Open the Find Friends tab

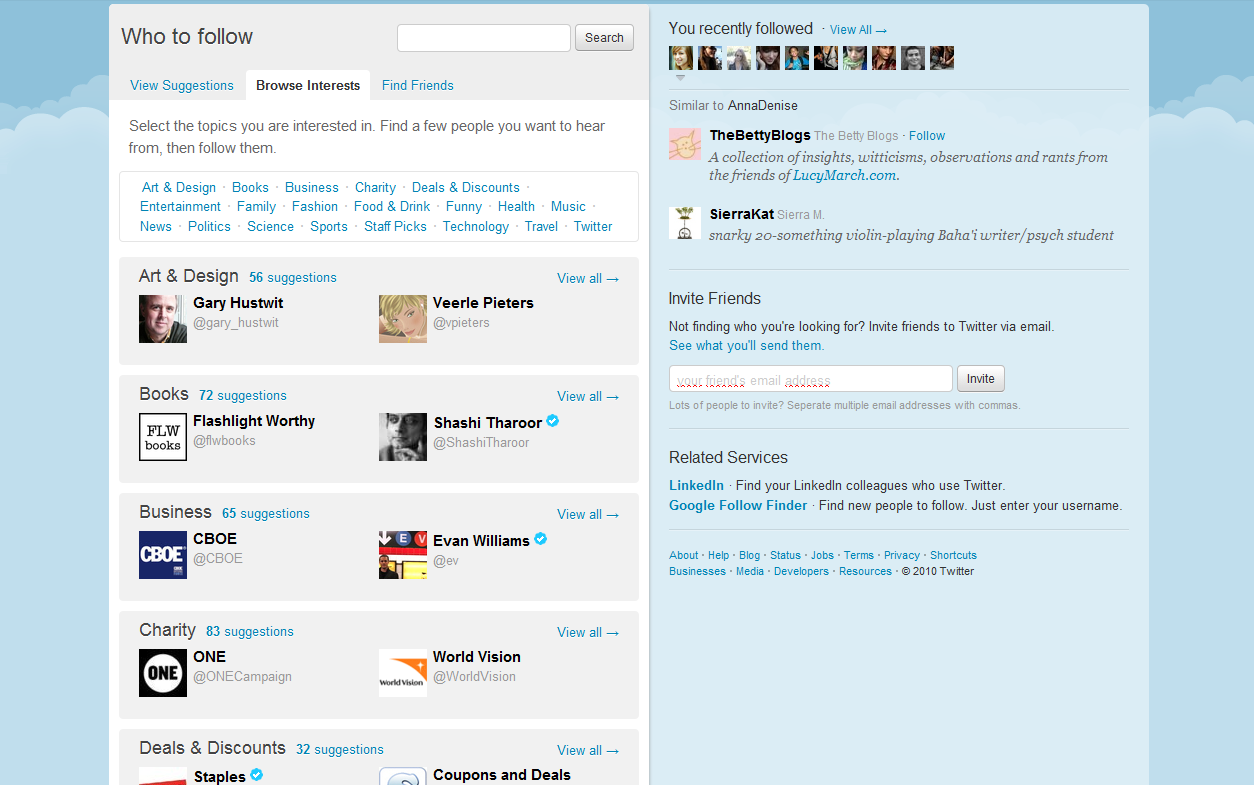pos(418,85)
